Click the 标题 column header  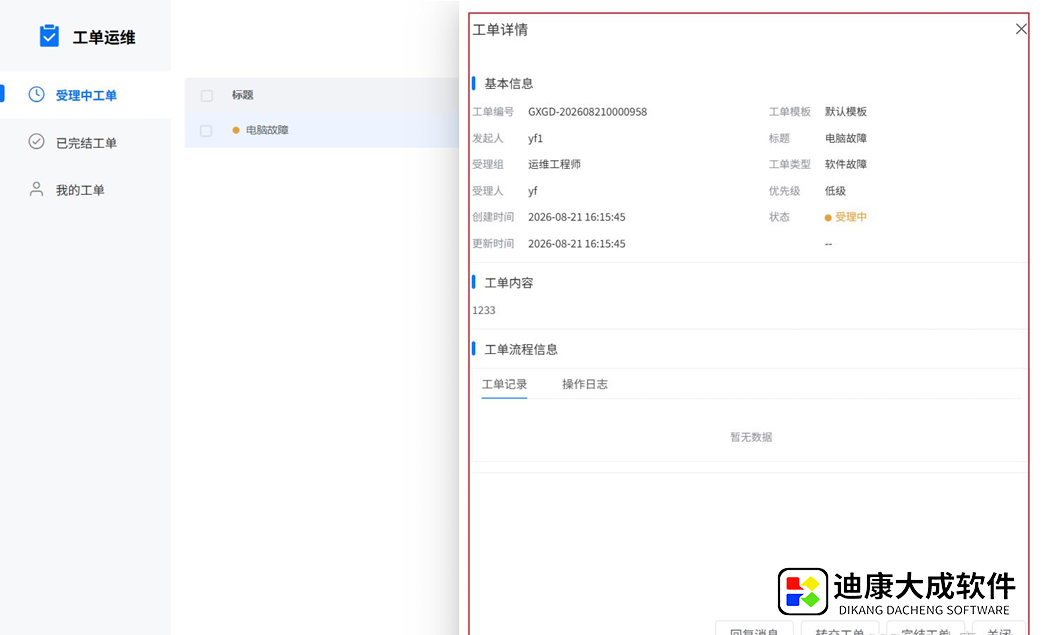tap(242, 95)
